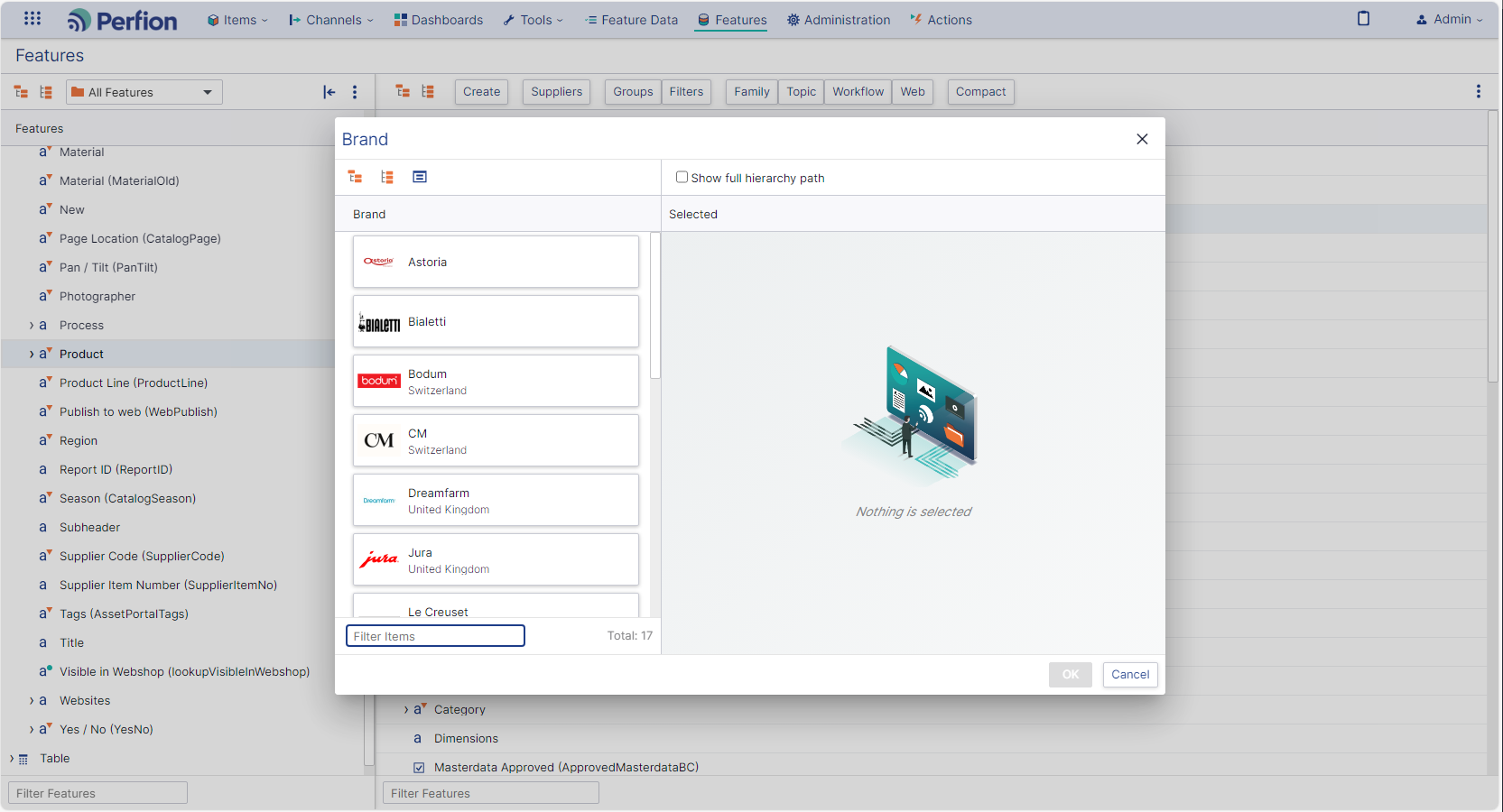Screen dimensions: 1503x812
Task: Open the app launcher grid icon
Action: (32, 19)
